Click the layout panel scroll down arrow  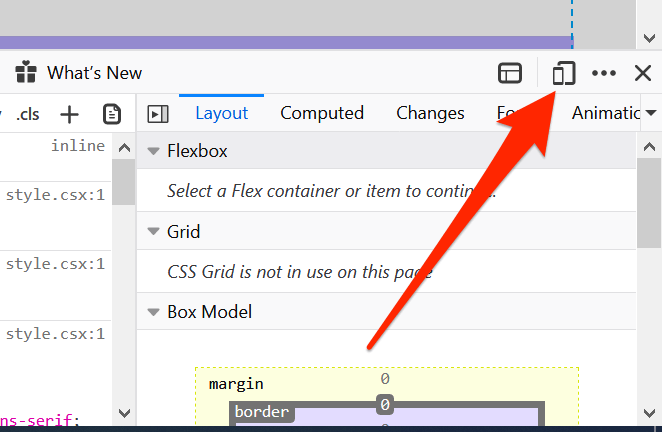[x=647, y=412]
